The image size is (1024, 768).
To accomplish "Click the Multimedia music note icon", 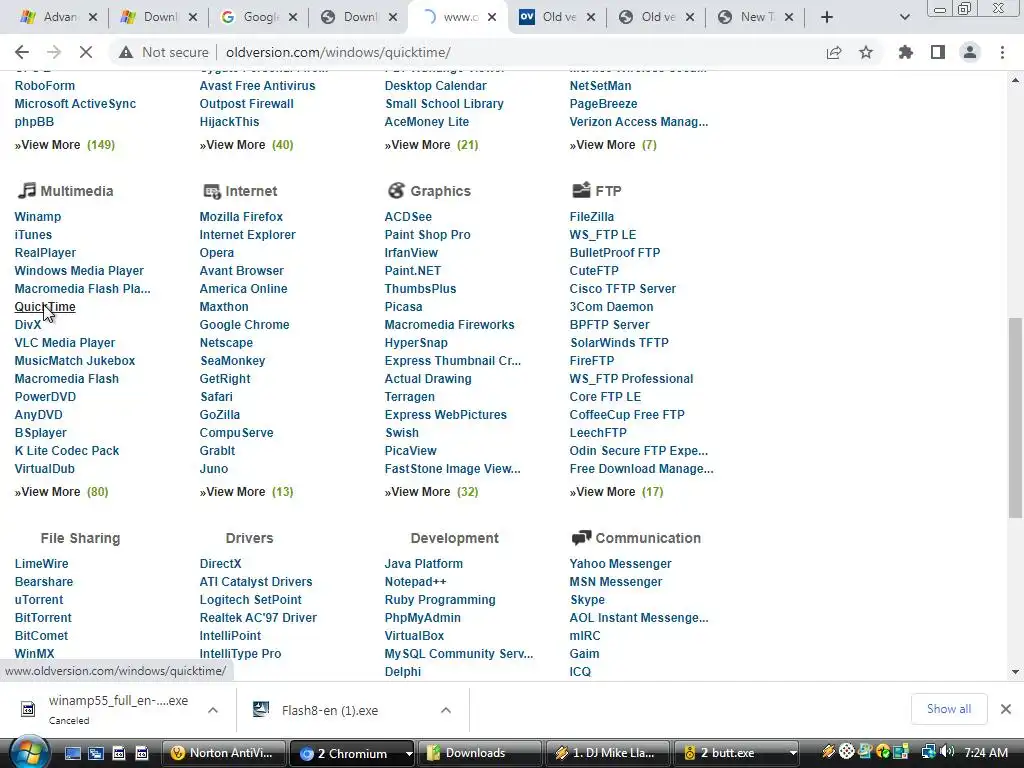I will (x=26, y=191).
